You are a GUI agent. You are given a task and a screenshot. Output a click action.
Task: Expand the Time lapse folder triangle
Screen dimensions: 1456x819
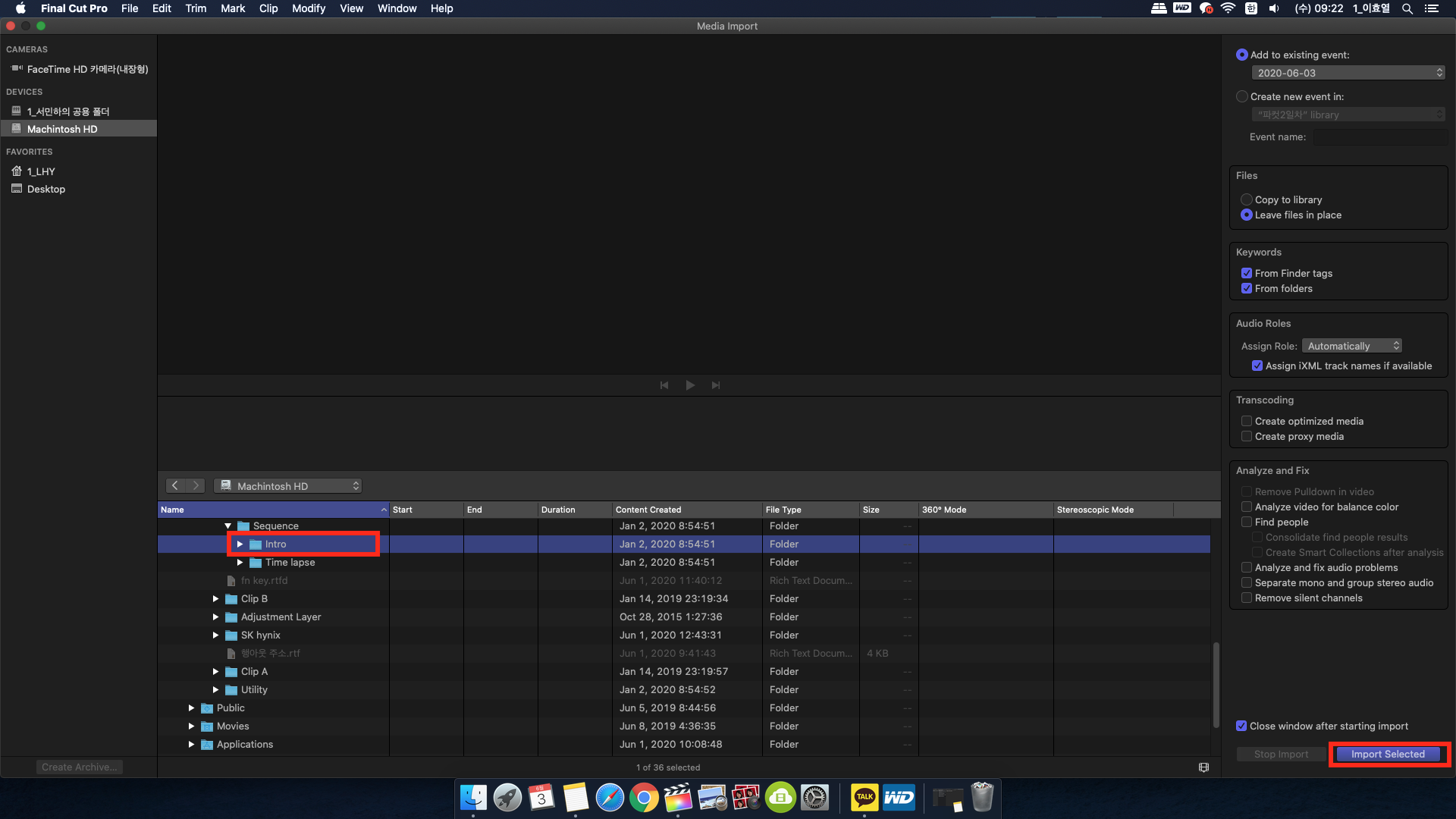click(240, 563)
